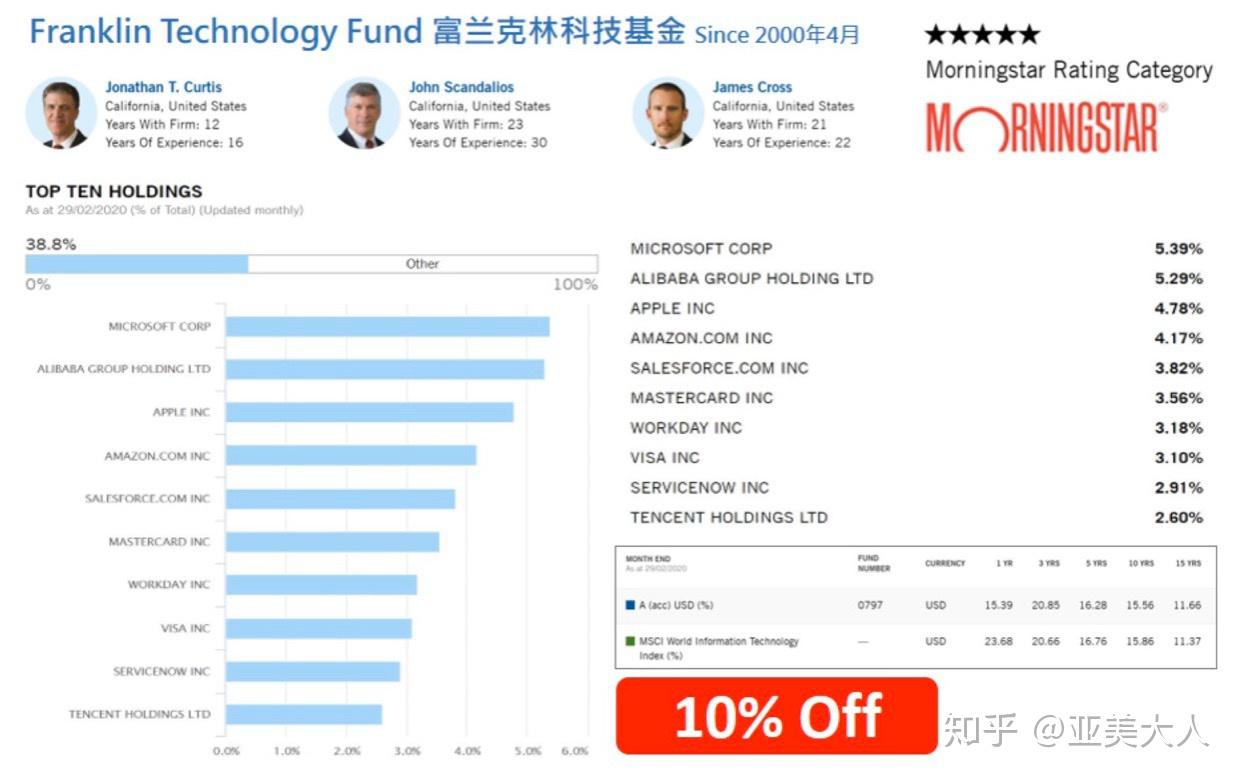Screen dimensions: 1241x780
Task: Click the TOP TEN HOLDINGS heading
Action: click(x=113, y=191)
